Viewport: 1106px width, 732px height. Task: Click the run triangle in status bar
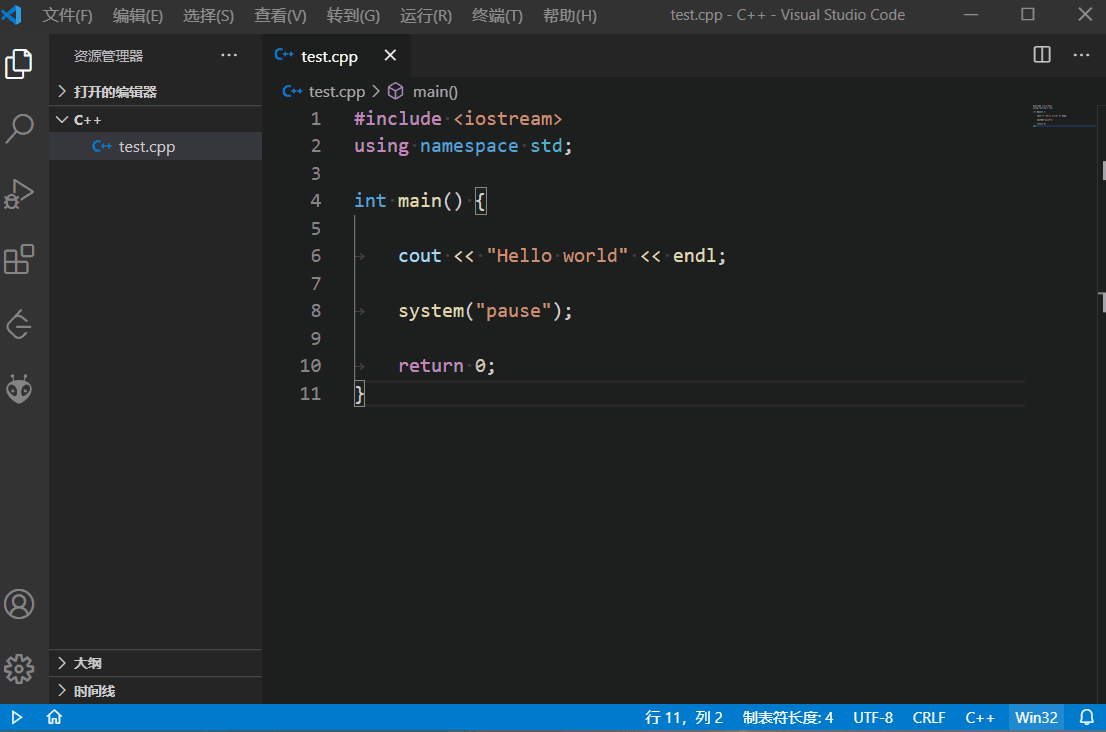[x=17, y=718]
